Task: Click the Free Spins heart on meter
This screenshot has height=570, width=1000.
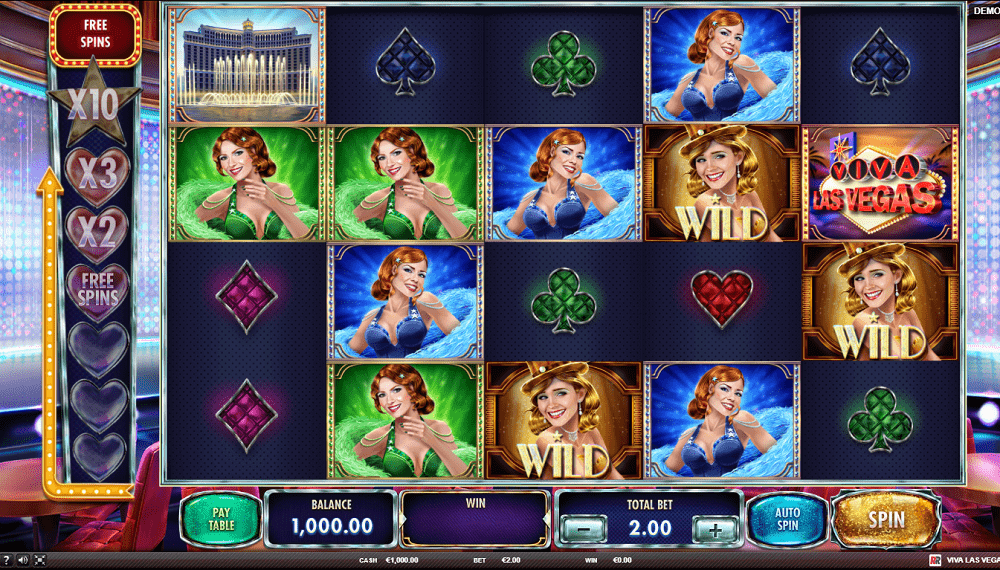Action: [97, 291]
